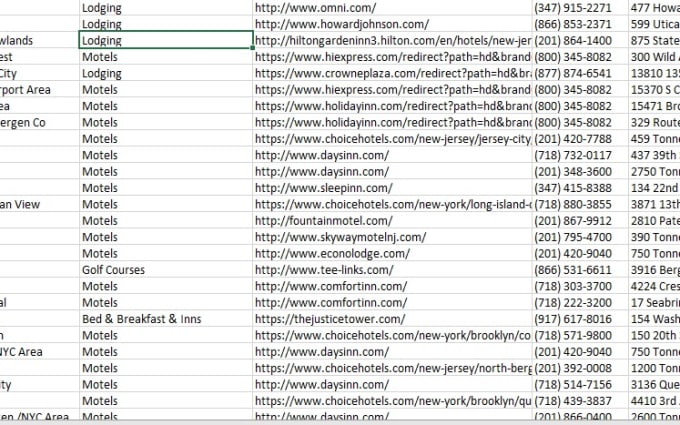Select phone number (718) 514-7156
The width and height of the screenshot is (680, 425).
pyautogui.click(x=580, y=385)
